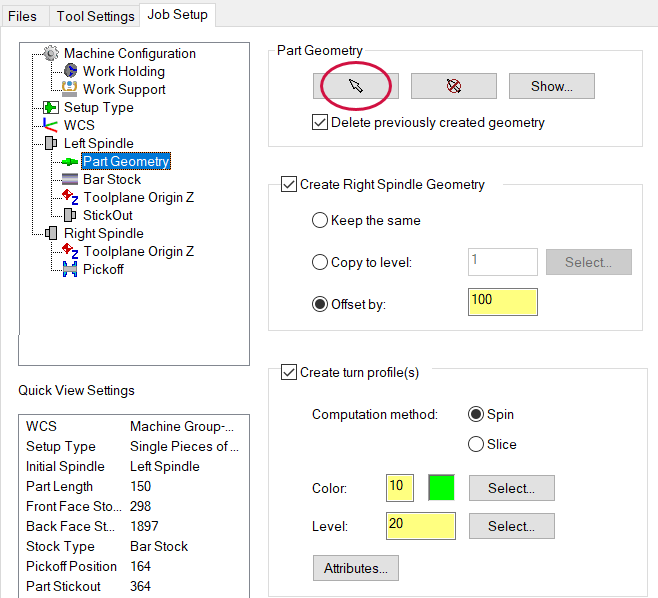658x598 pixels.
Task: Open the Bar Stock tree icon
Action: click(70, 179)
